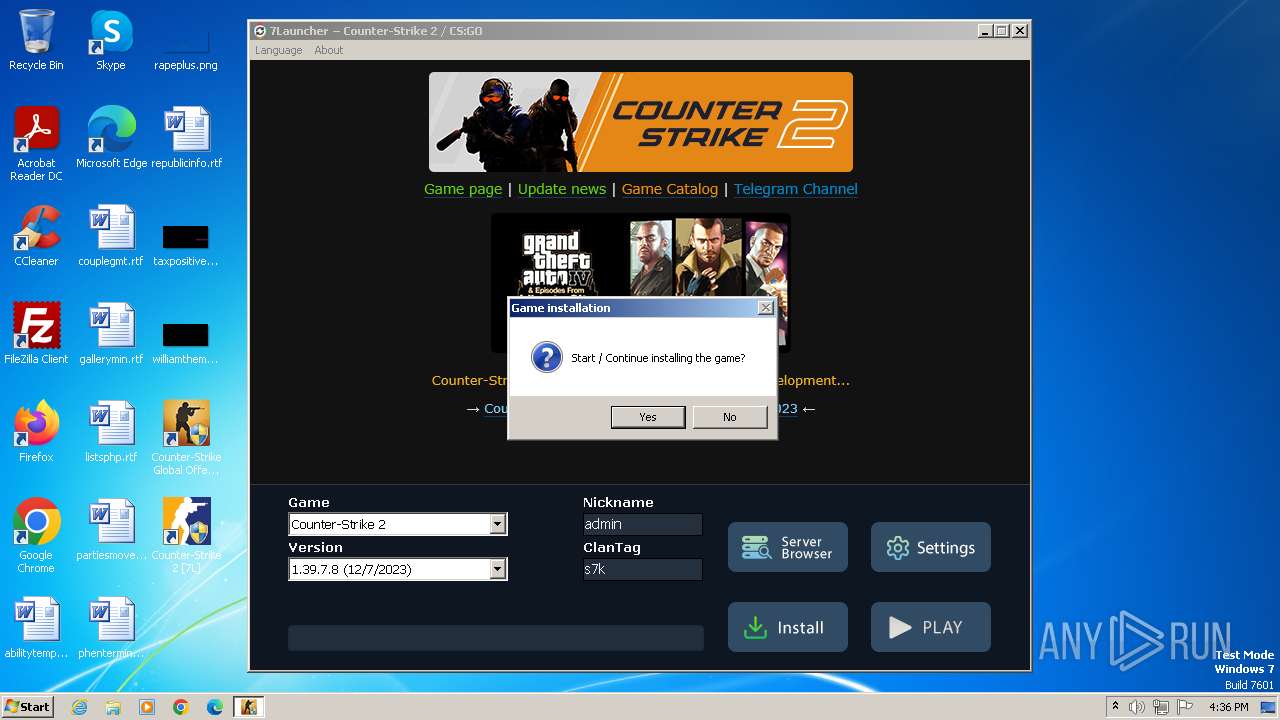The image size is (1280, 720).
Task: Click the 4:36 PM taskbar clock
Action: click(x=1228, y=707)
